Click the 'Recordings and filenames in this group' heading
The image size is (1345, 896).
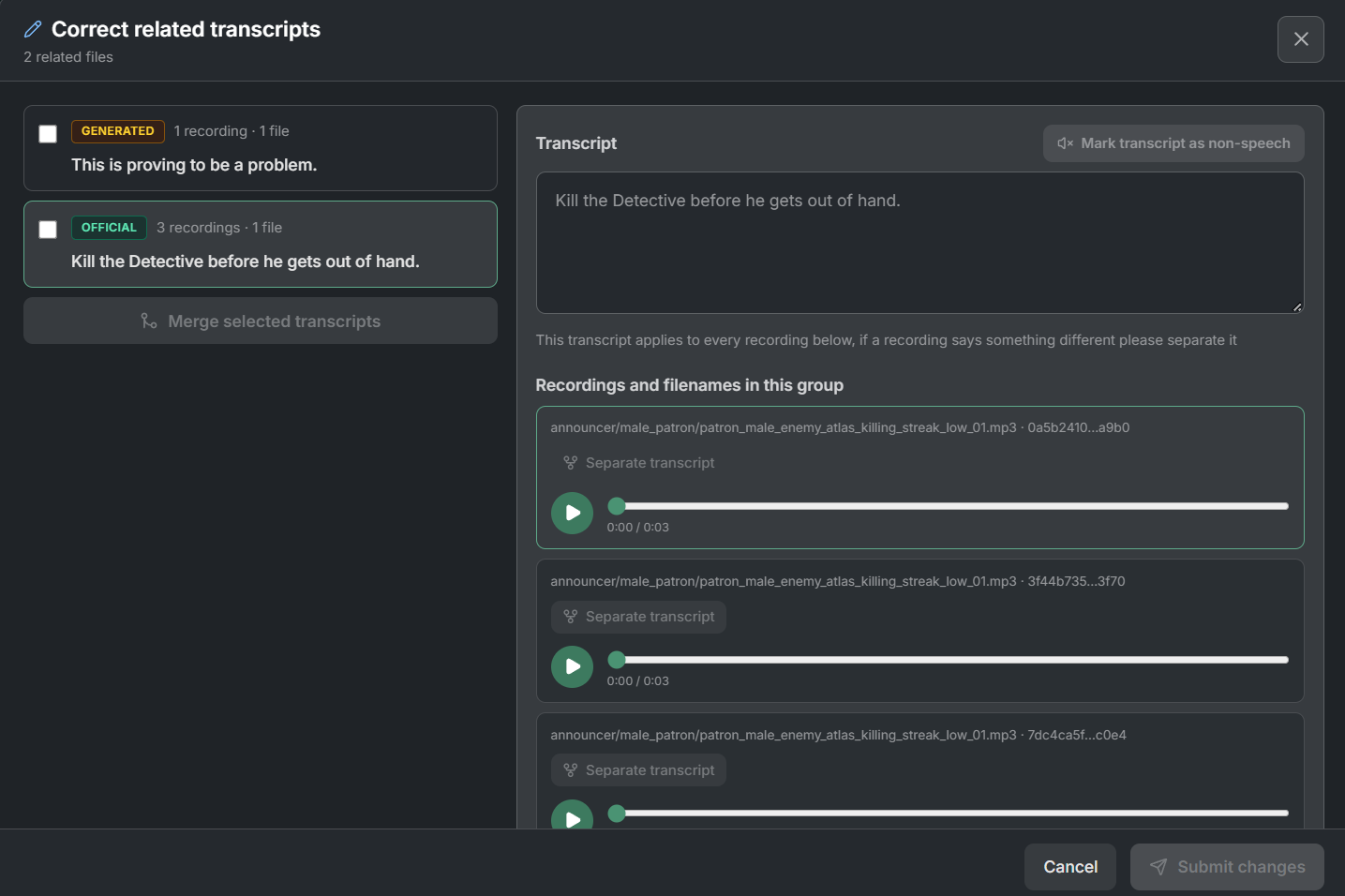click(x=690, y=385)
